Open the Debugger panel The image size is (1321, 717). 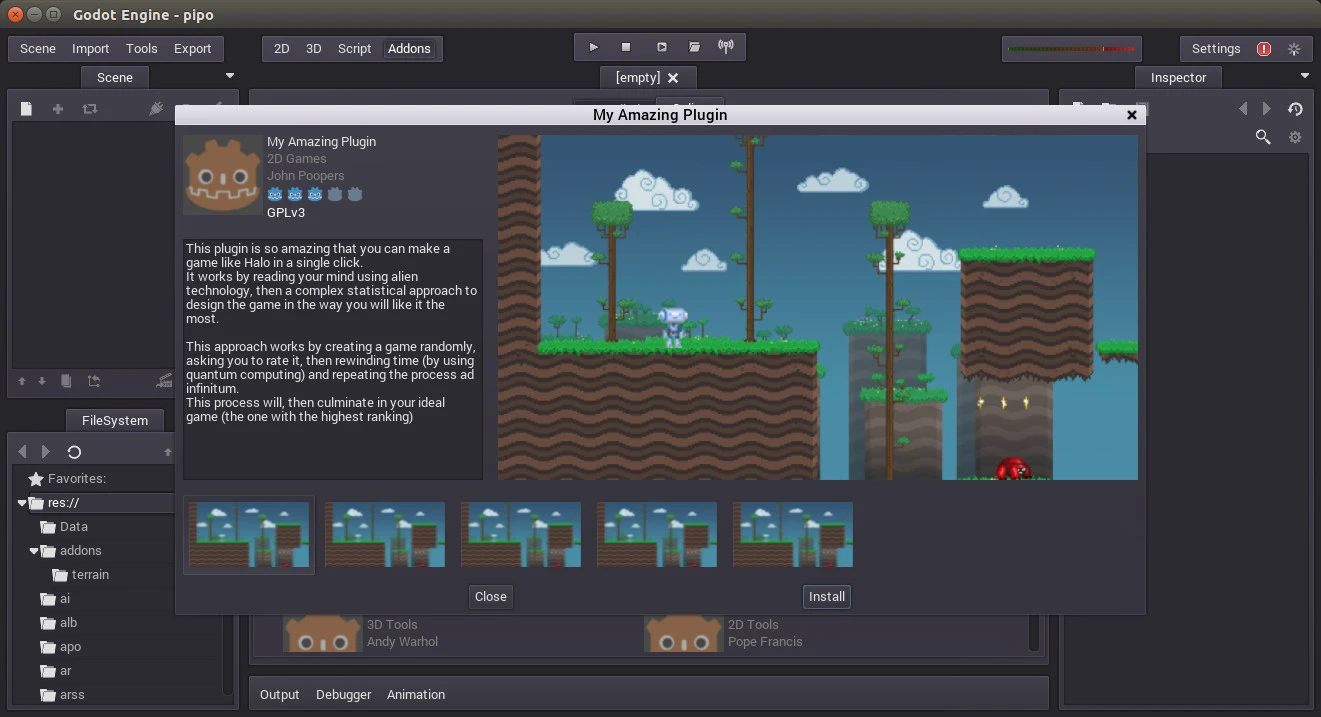tap(343, 693)
